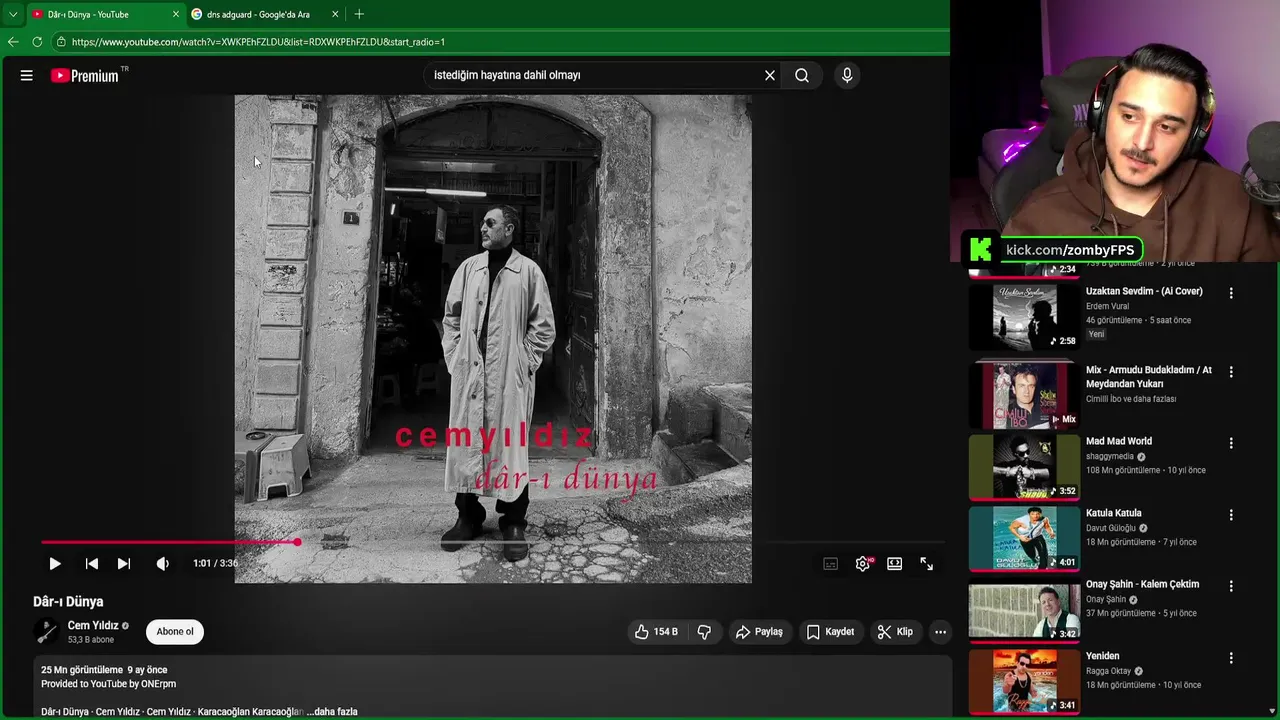
Task: Open options menu for Mad Mad World
Action: [1231, 443]
